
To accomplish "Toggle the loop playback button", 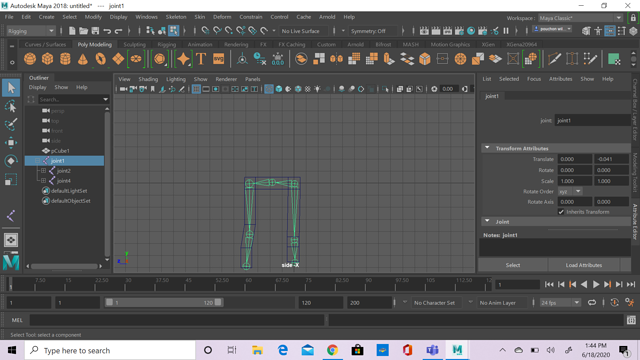I will (x=592, y=302).
